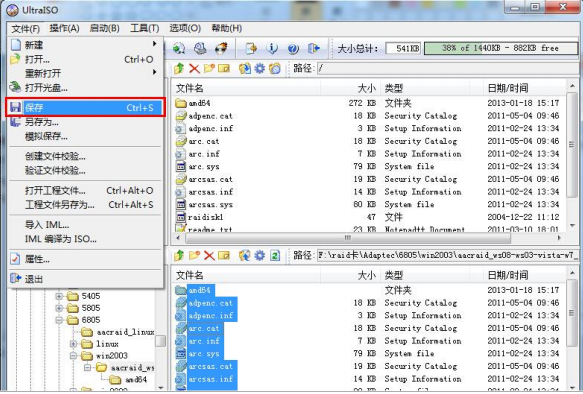Click the image capacity usage bar showing 38%
Image resolution: width=583 pixels, height=394 pixels.
500,48
